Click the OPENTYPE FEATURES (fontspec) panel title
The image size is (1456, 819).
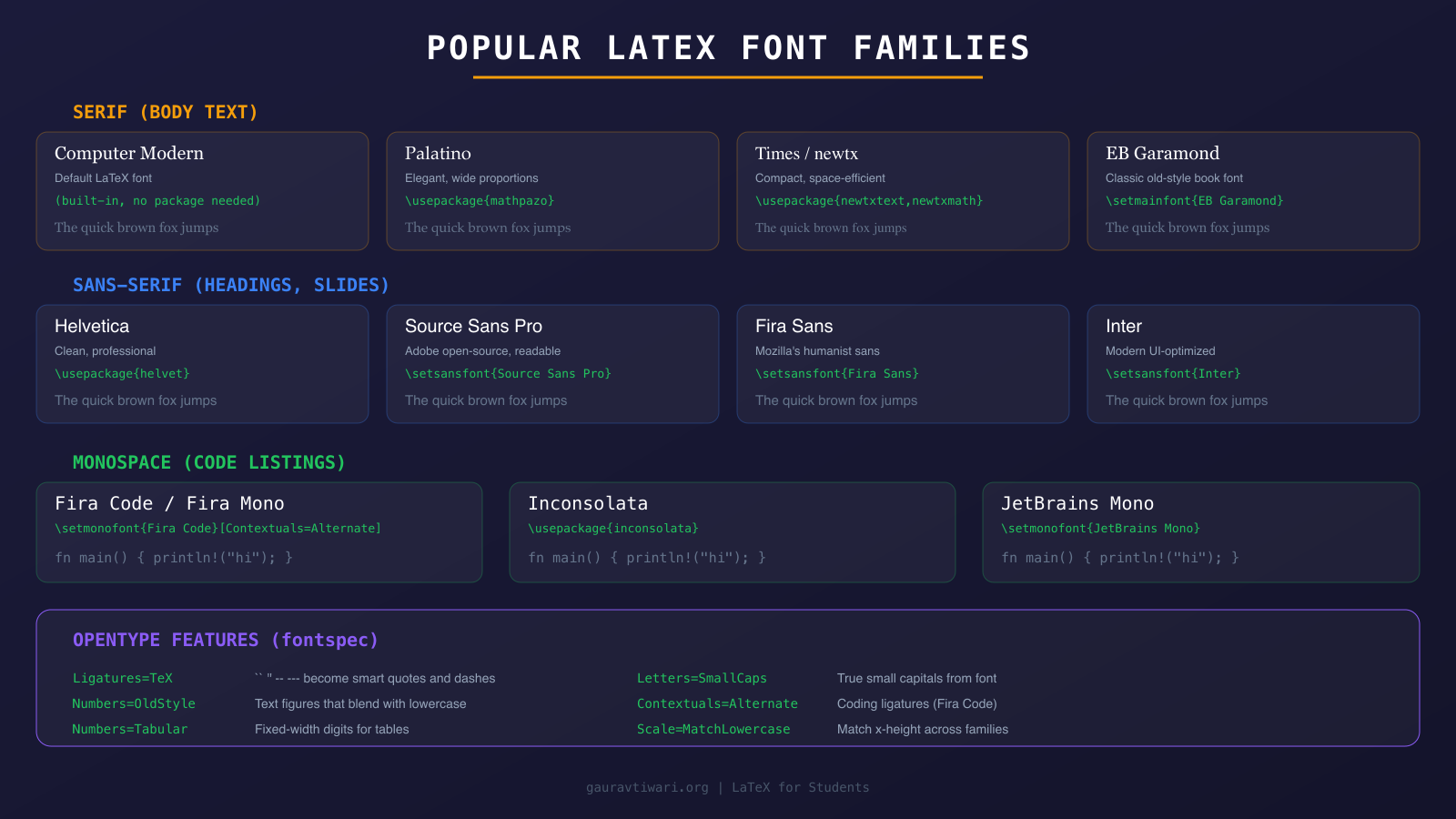point(225,640)
